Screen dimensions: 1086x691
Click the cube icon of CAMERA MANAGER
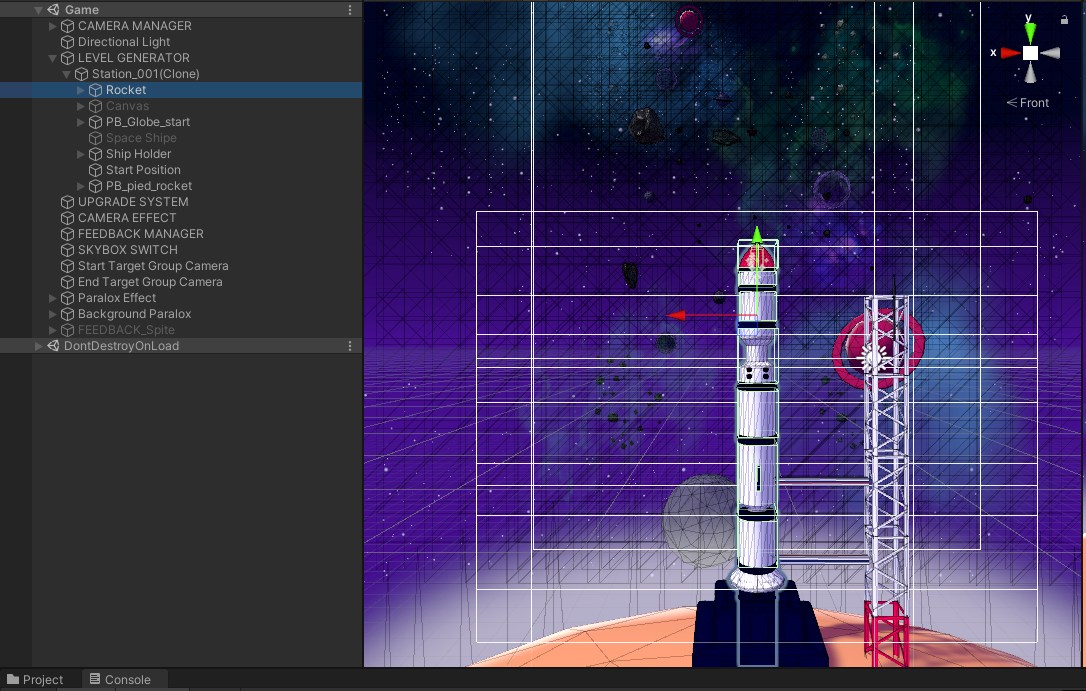pos(67,26)
